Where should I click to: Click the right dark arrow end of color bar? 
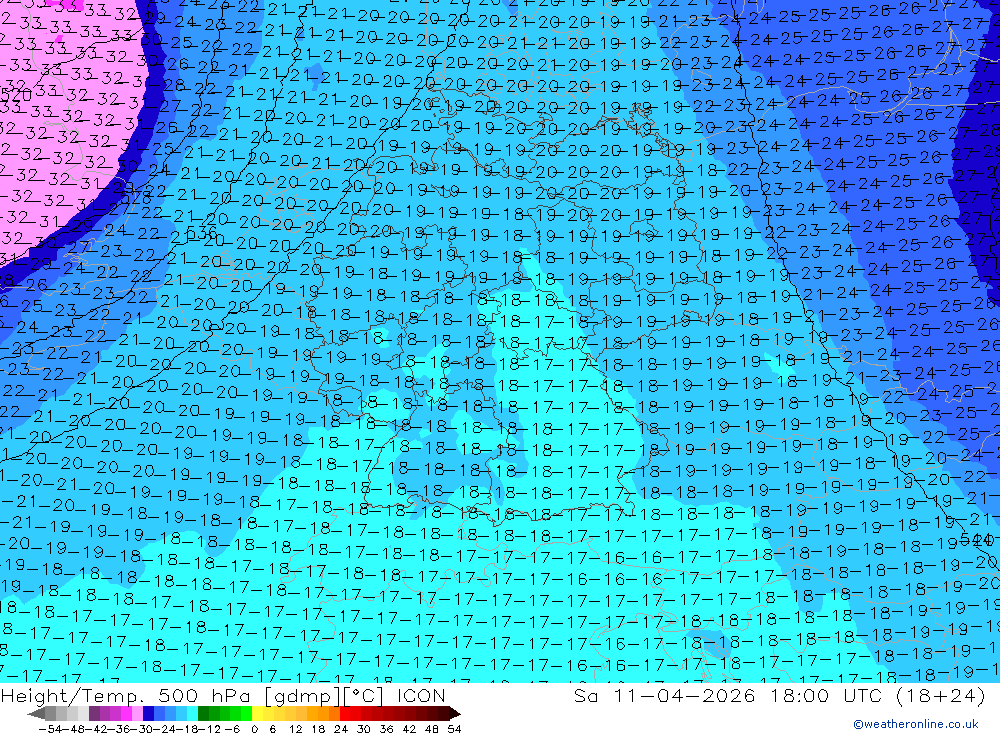tap(455, 713)
